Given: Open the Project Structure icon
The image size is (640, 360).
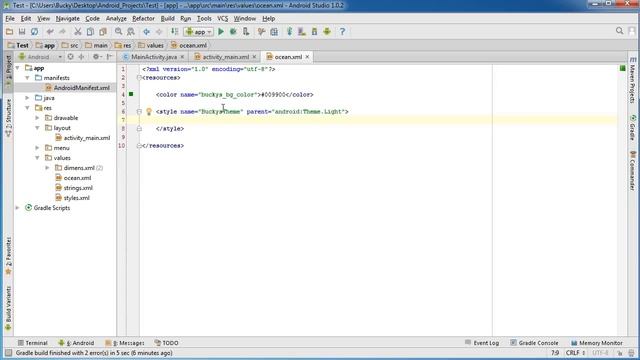Looking at the screenshot, I should tap(274, 31).
